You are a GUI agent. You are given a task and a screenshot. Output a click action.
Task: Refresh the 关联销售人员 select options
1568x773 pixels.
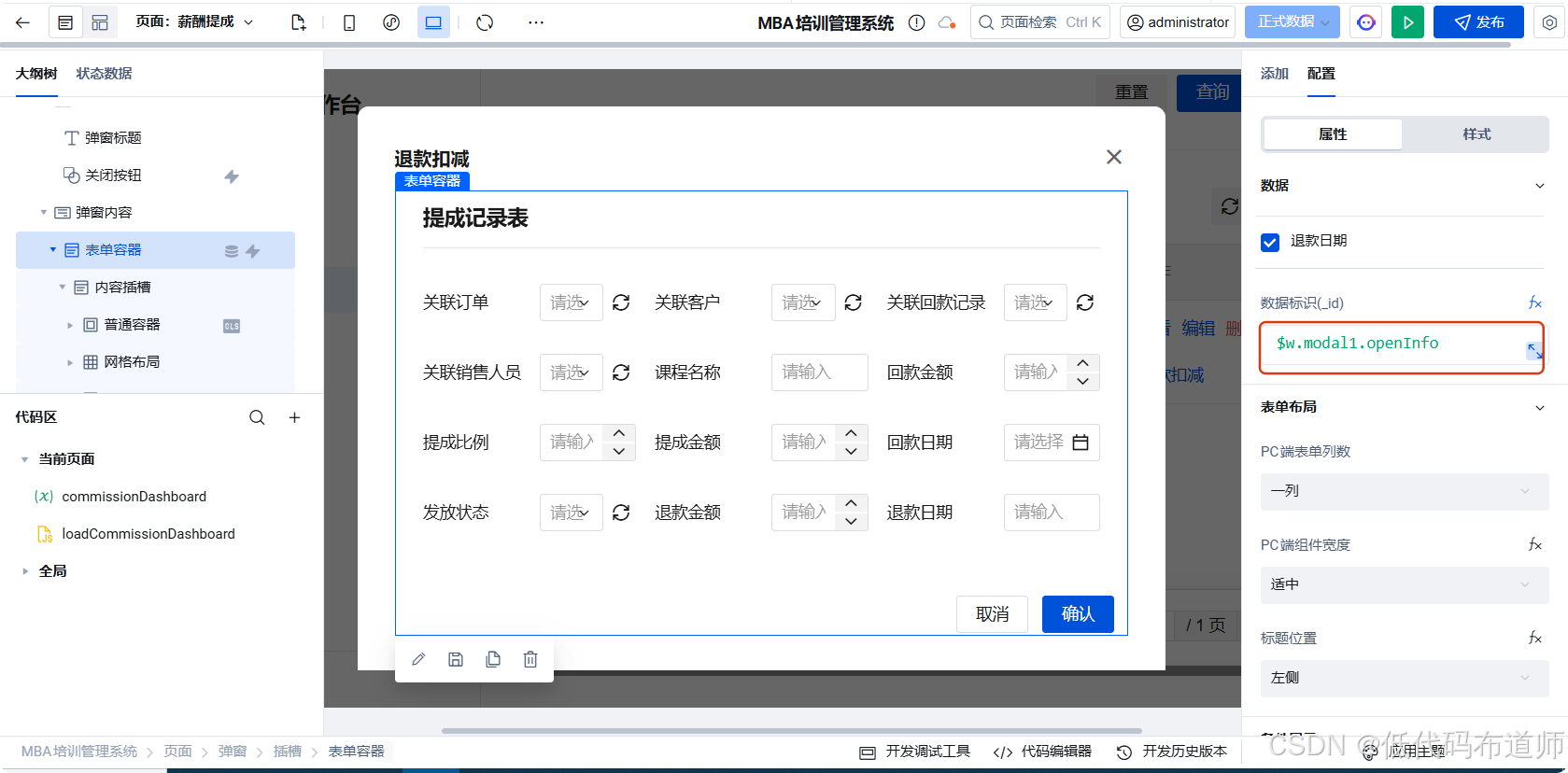click(x=621, y=372)
